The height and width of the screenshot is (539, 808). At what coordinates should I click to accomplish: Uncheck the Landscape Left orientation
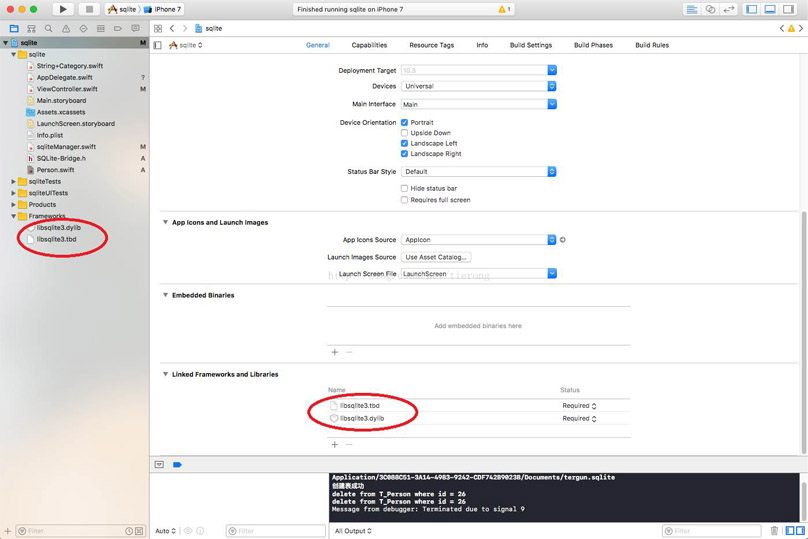coord(404,143)
